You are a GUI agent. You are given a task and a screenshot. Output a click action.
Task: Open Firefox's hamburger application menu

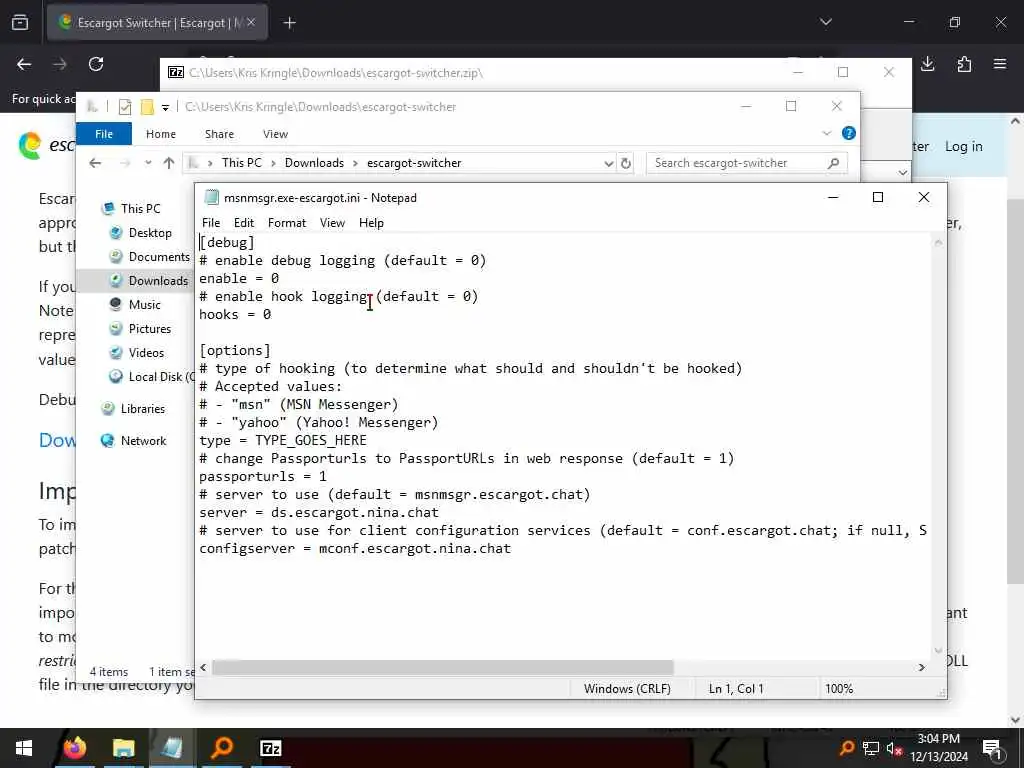tap(1000, 64)
